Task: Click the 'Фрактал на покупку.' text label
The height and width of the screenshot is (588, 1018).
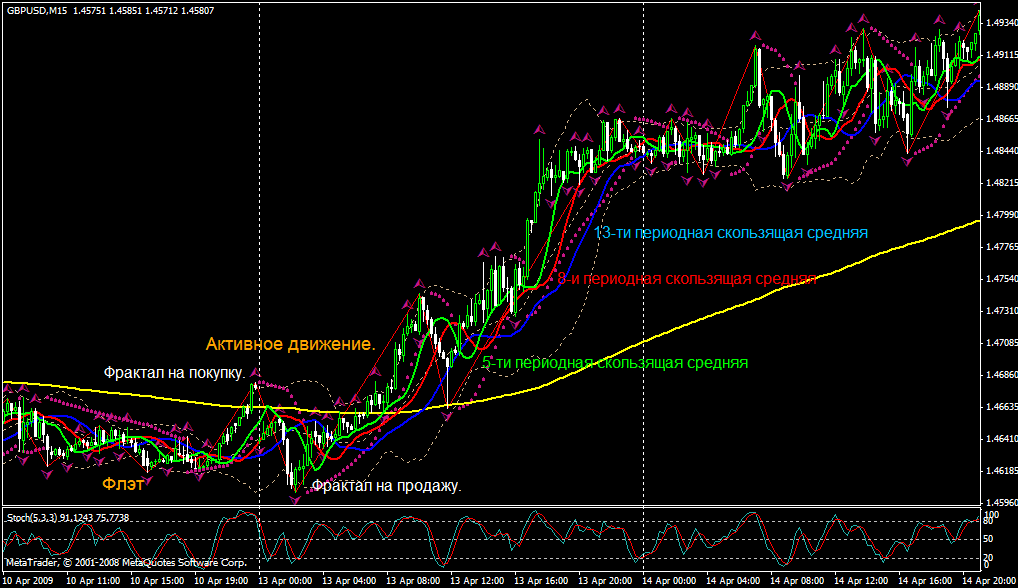Action: click(175, 373)
